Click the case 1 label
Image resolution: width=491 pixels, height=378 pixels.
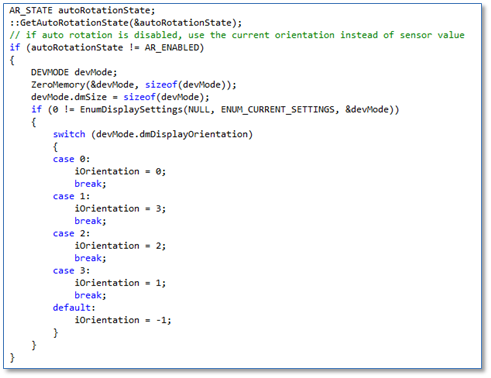pos(71,196)
